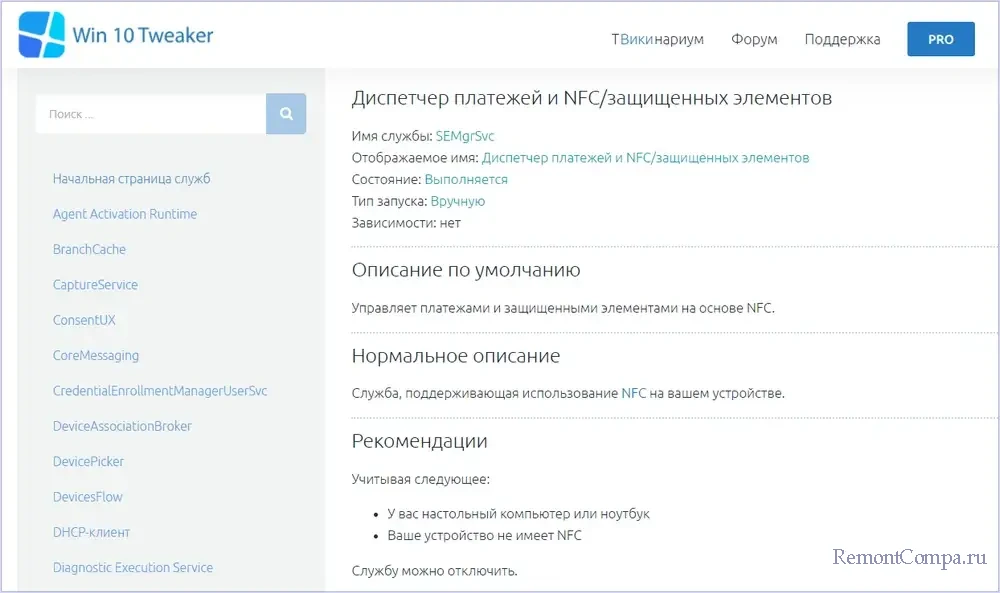Select Agent Activation Runtime in sidebar
This screenshot has height=593, width=1000.
click(x=124, y=214)
